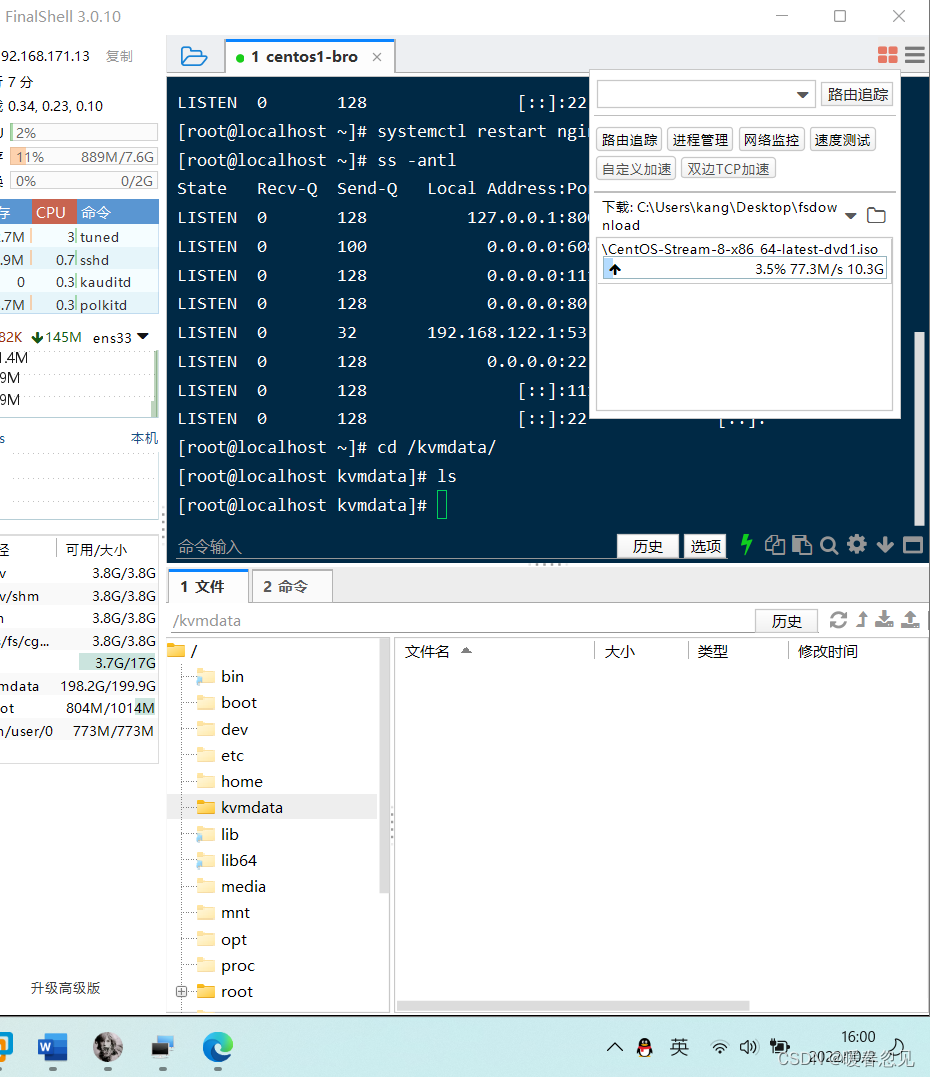Image resolution: width=930 pixels, height=1077 pixels.
Task: Open 网络监控 network monitor
Action: (x=771, y=140)
